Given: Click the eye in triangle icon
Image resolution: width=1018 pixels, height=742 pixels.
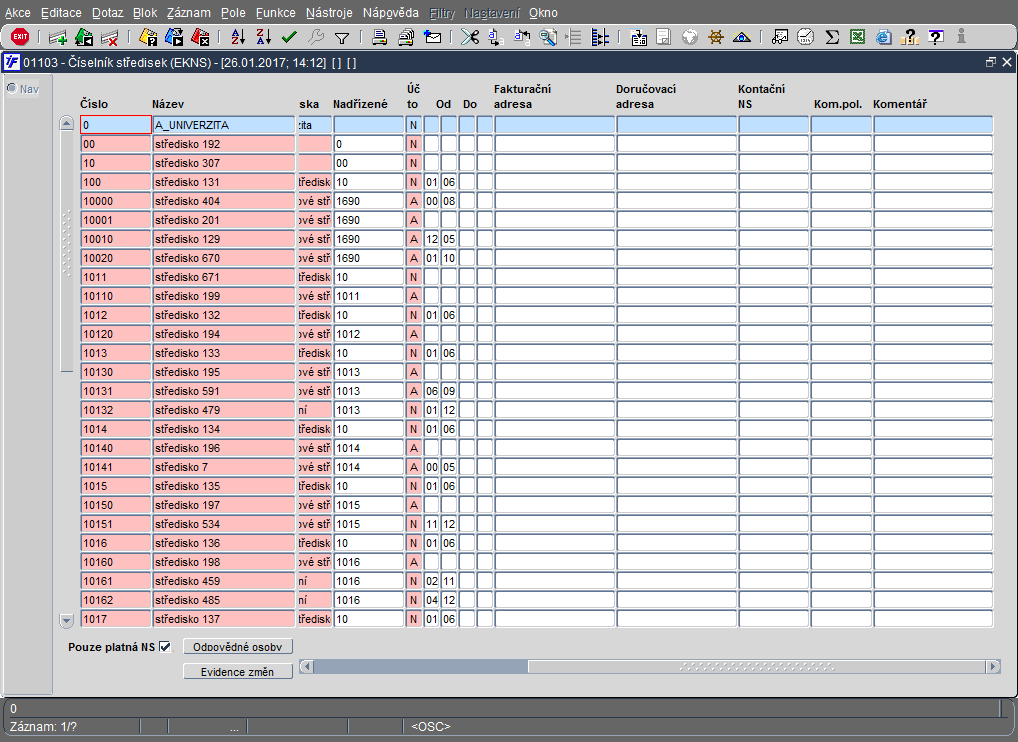Looking at the screenshot, I should (x=741, y=38).
